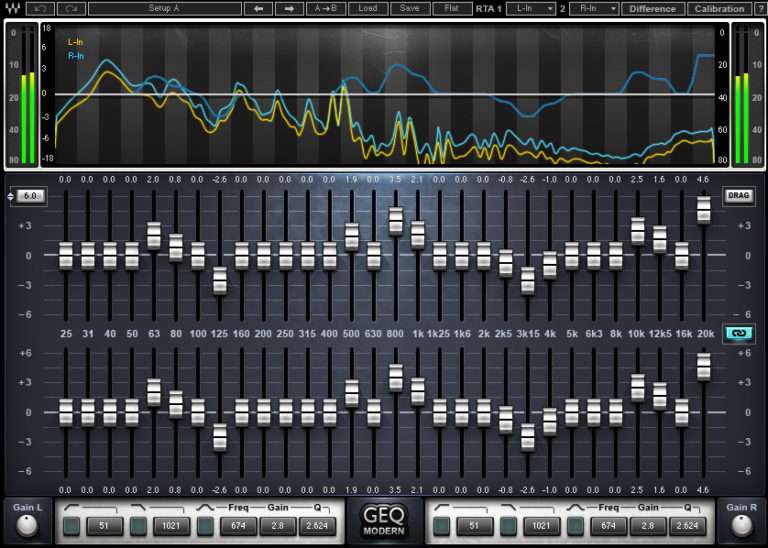Toggle the left channel low-pass filter

tap(139, 526)
